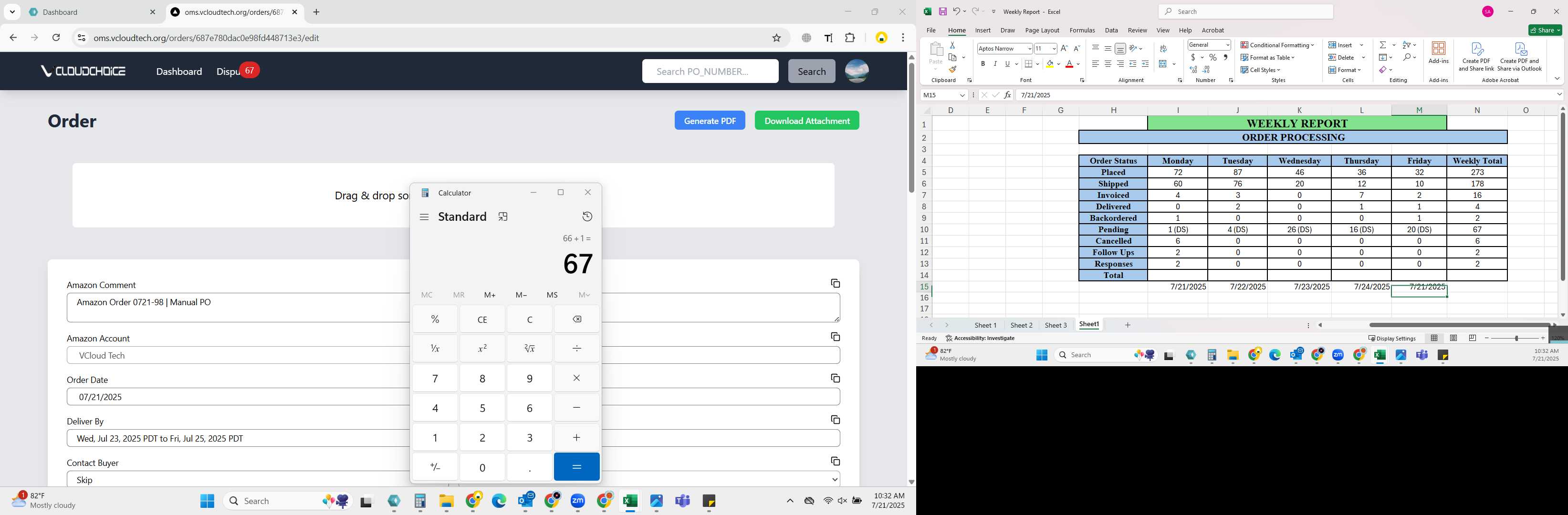Switch to Page Break Preview in status bar
This screenshot has width=1568, height=515.
(x=1473, y=338)
